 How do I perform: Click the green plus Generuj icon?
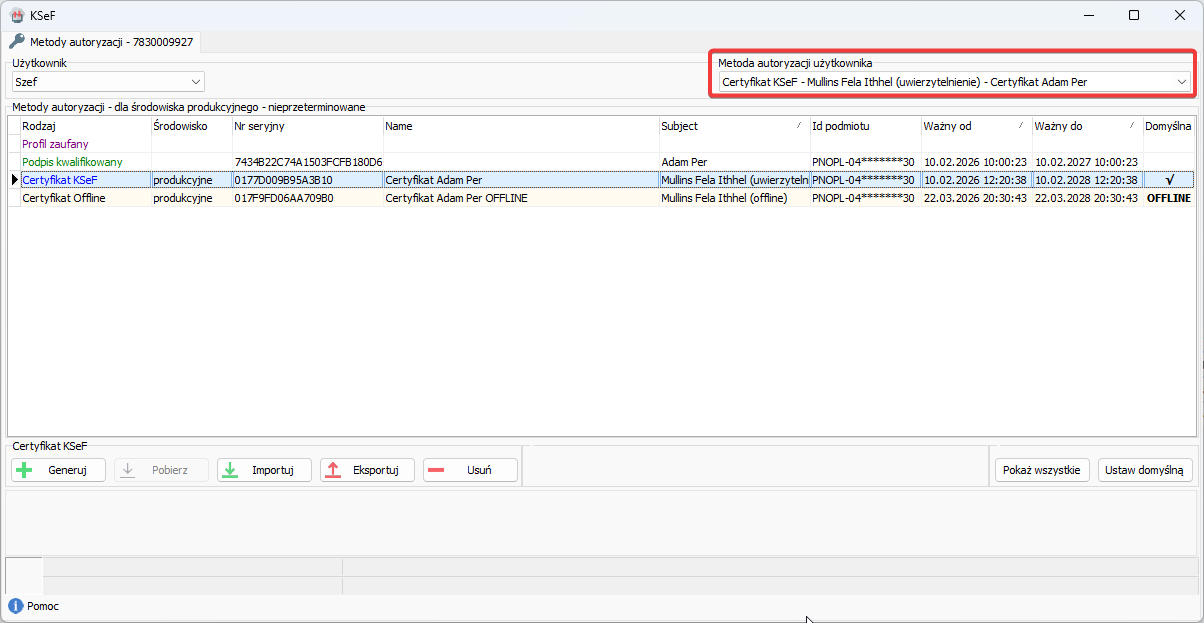(25, 470)
